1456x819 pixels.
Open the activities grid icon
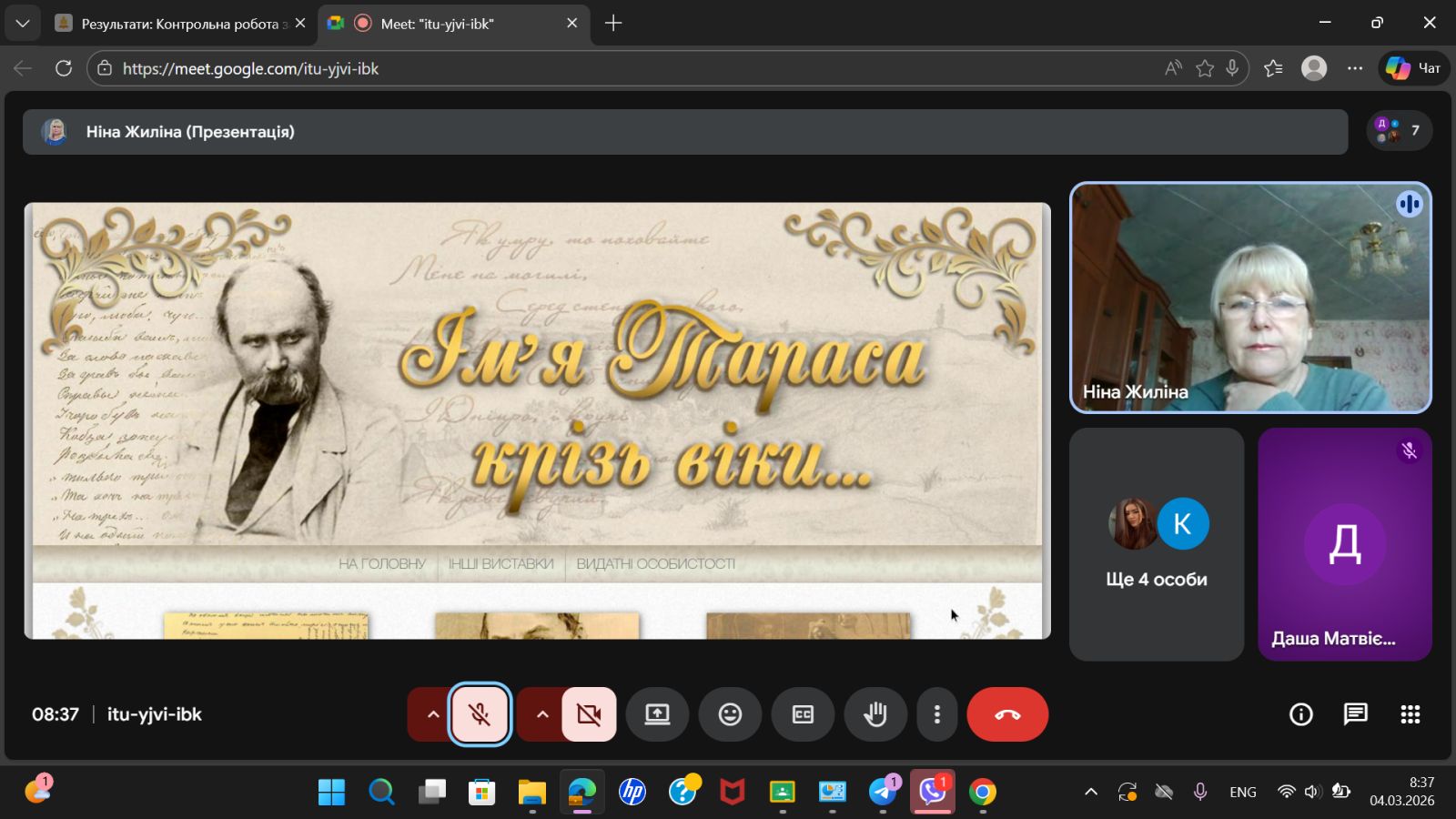point(1410,714)
